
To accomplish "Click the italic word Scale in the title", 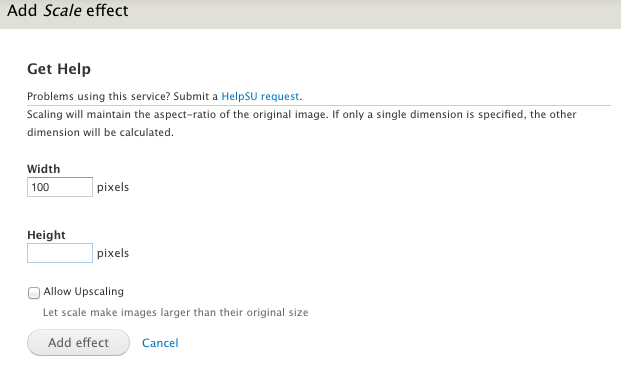I will (62, 11).
